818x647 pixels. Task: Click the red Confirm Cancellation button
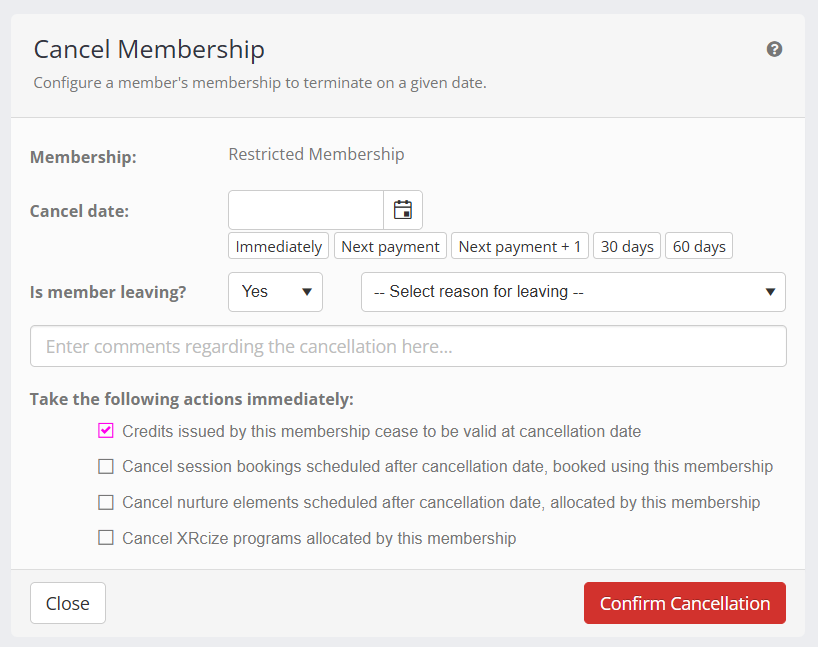684,603
